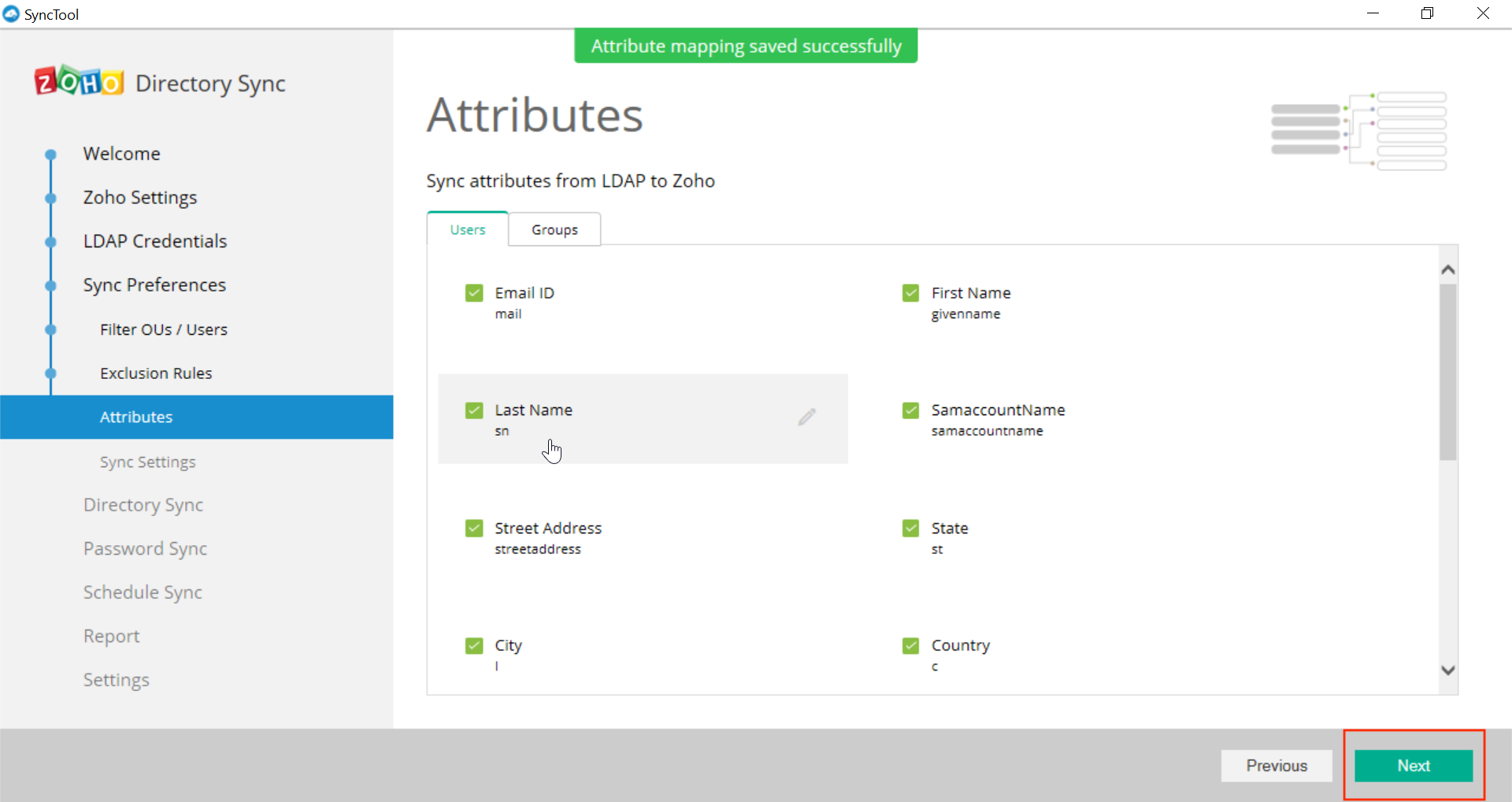The width and height of the screenshot is (1512, 802).
Task: Click the Next button
Action: tap(1412, 765)
